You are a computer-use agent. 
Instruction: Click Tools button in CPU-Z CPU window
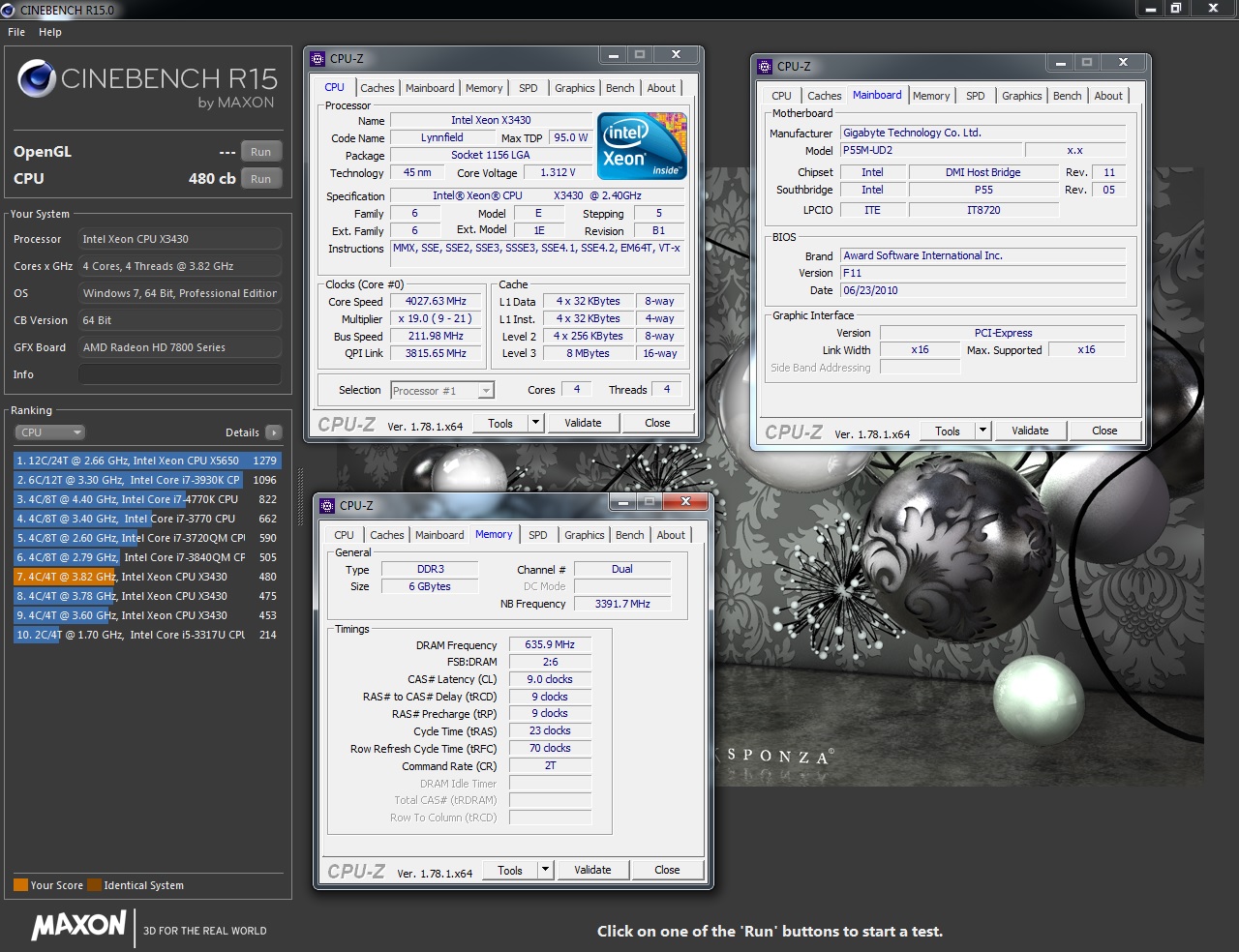click(x=500, y=423)
